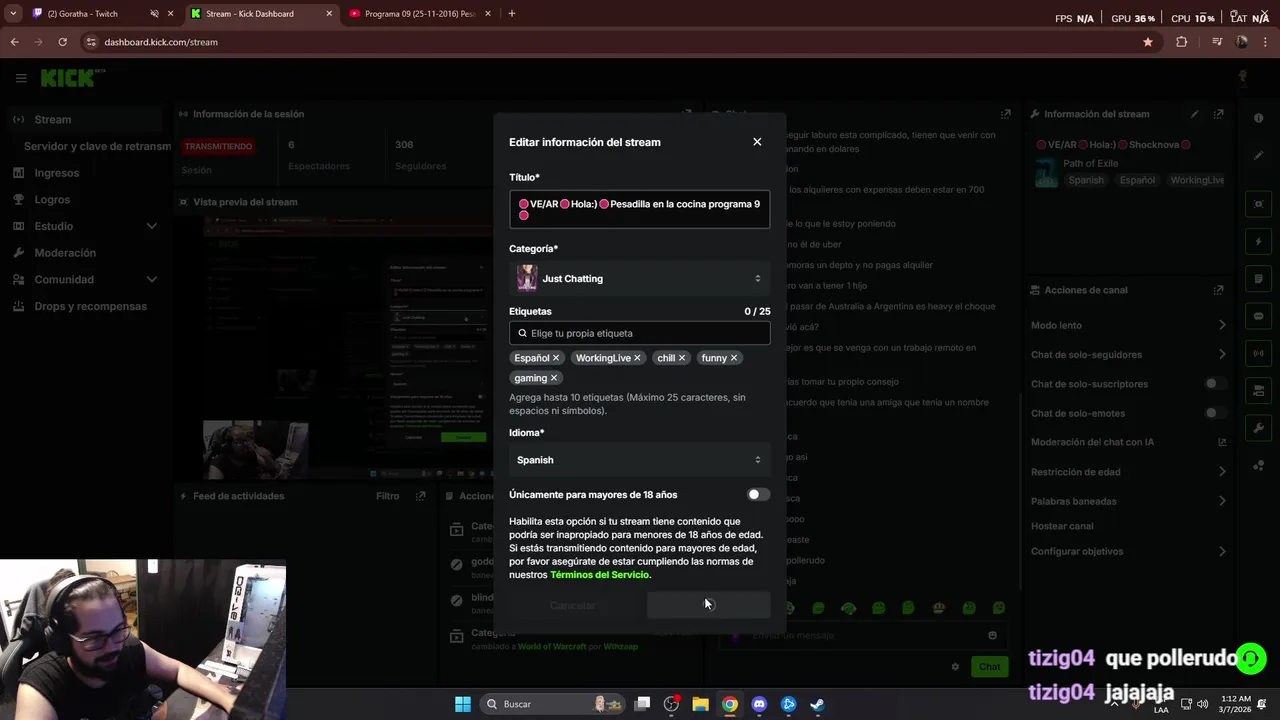
Task: Pop out the Información de la sesión panel
Action: (687, 114)
